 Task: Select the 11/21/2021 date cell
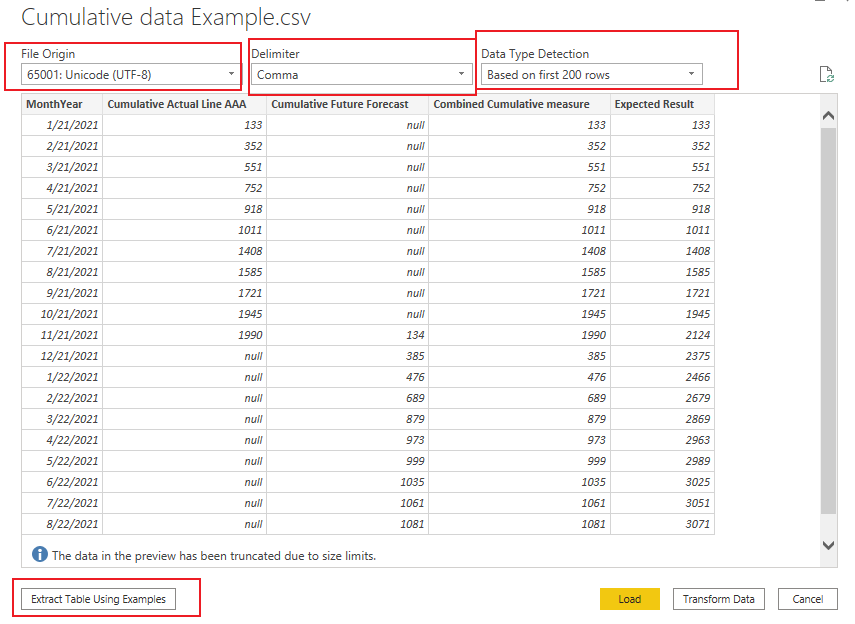(62, 335)
